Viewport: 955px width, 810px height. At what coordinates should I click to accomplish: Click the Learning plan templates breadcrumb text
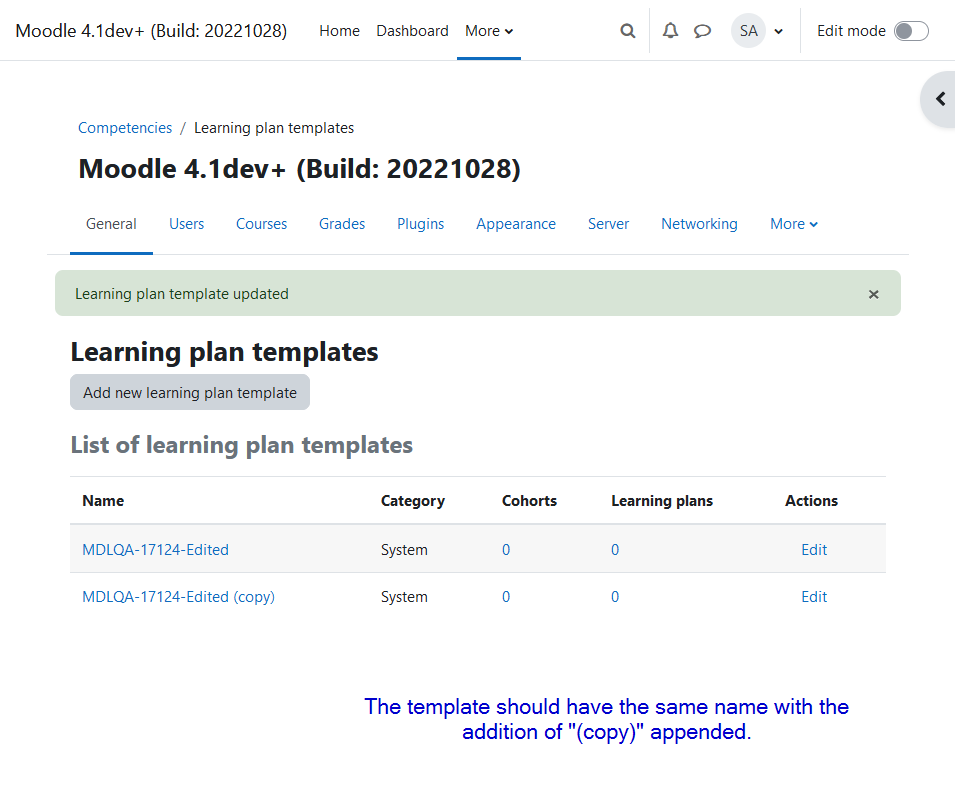pyautogui.click(x=273, y=128)
